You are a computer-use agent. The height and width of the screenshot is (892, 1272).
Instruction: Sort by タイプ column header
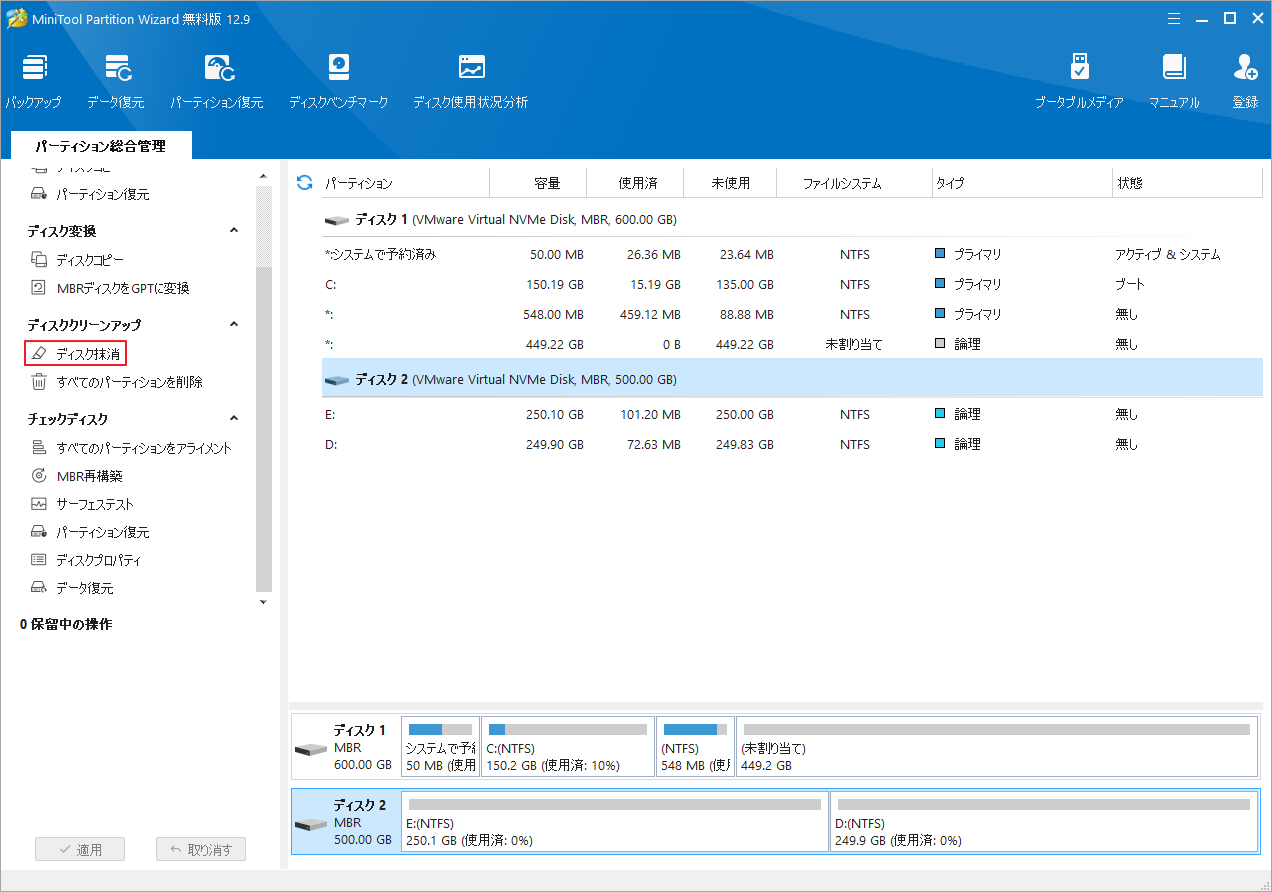pyautogui.click(x=1021, y=183)
